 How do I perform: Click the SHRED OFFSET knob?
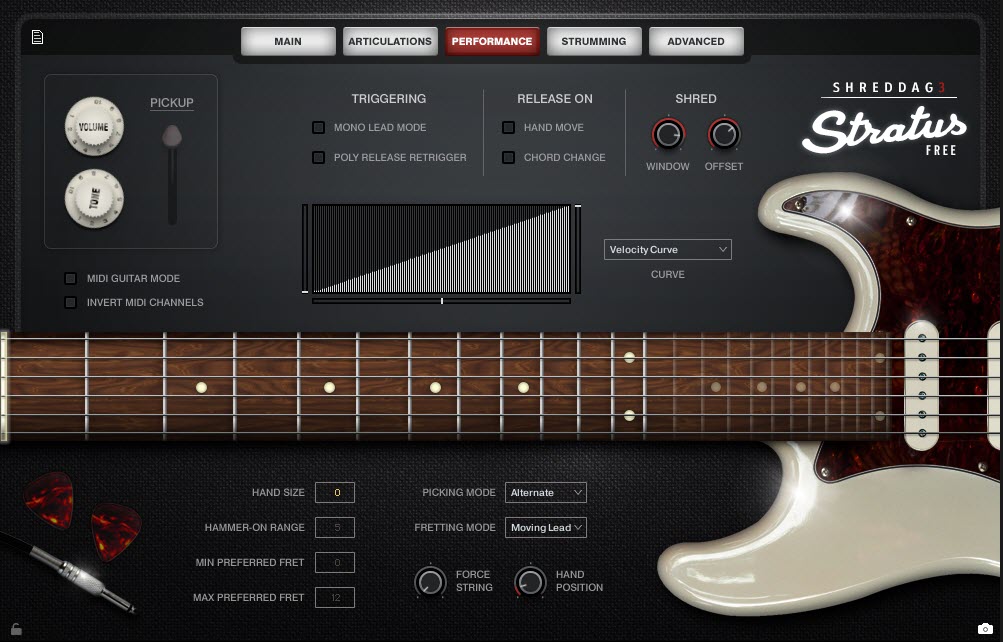[x=724, y=134]
